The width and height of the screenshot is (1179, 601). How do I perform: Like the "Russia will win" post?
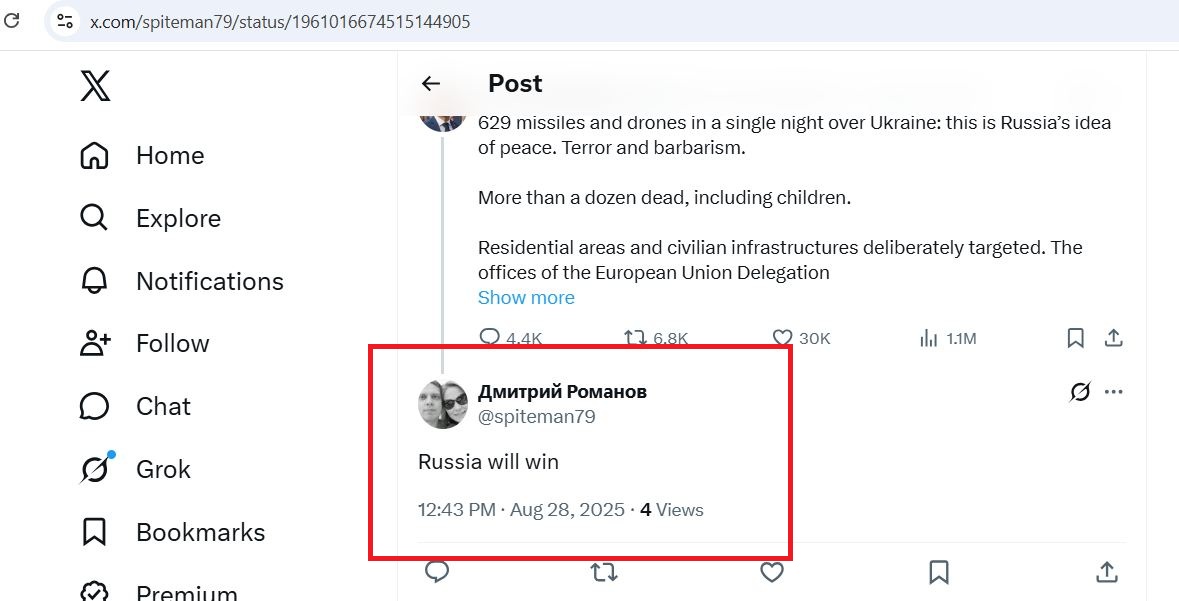(771, 573)
